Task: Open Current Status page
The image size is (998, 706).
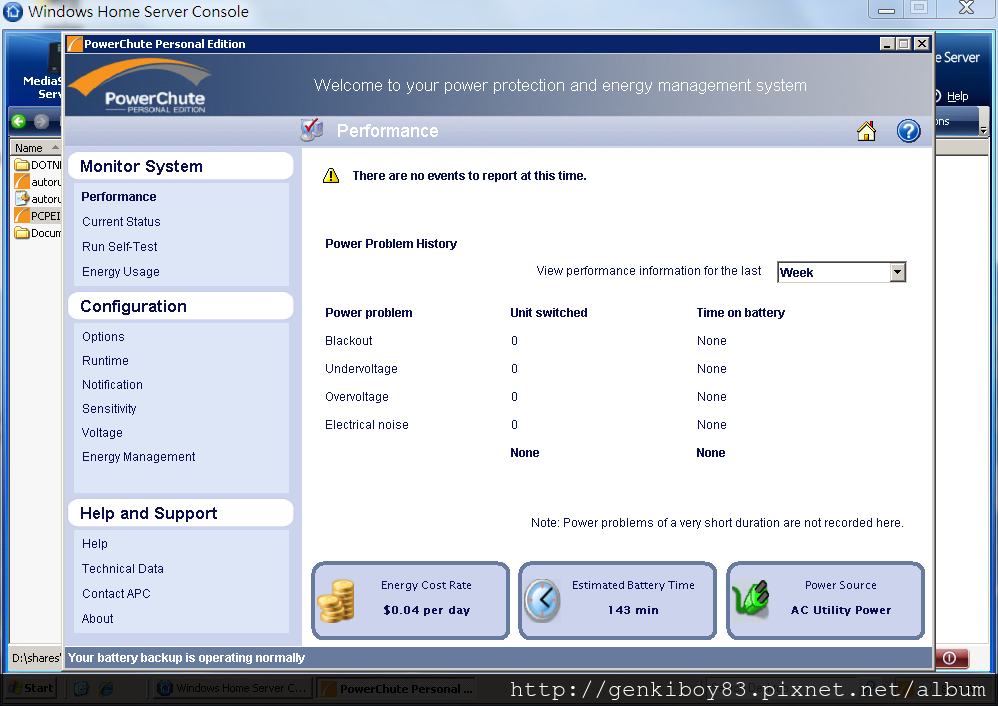Action: pyautogui.click(x=121, y=222)
